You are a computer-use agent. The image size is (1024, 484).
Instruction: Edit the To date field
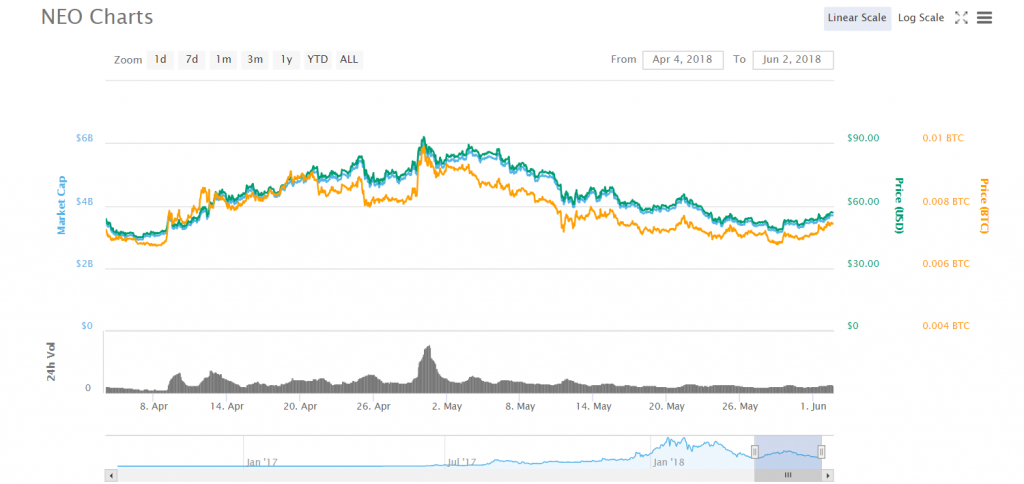tap(793, 59)
